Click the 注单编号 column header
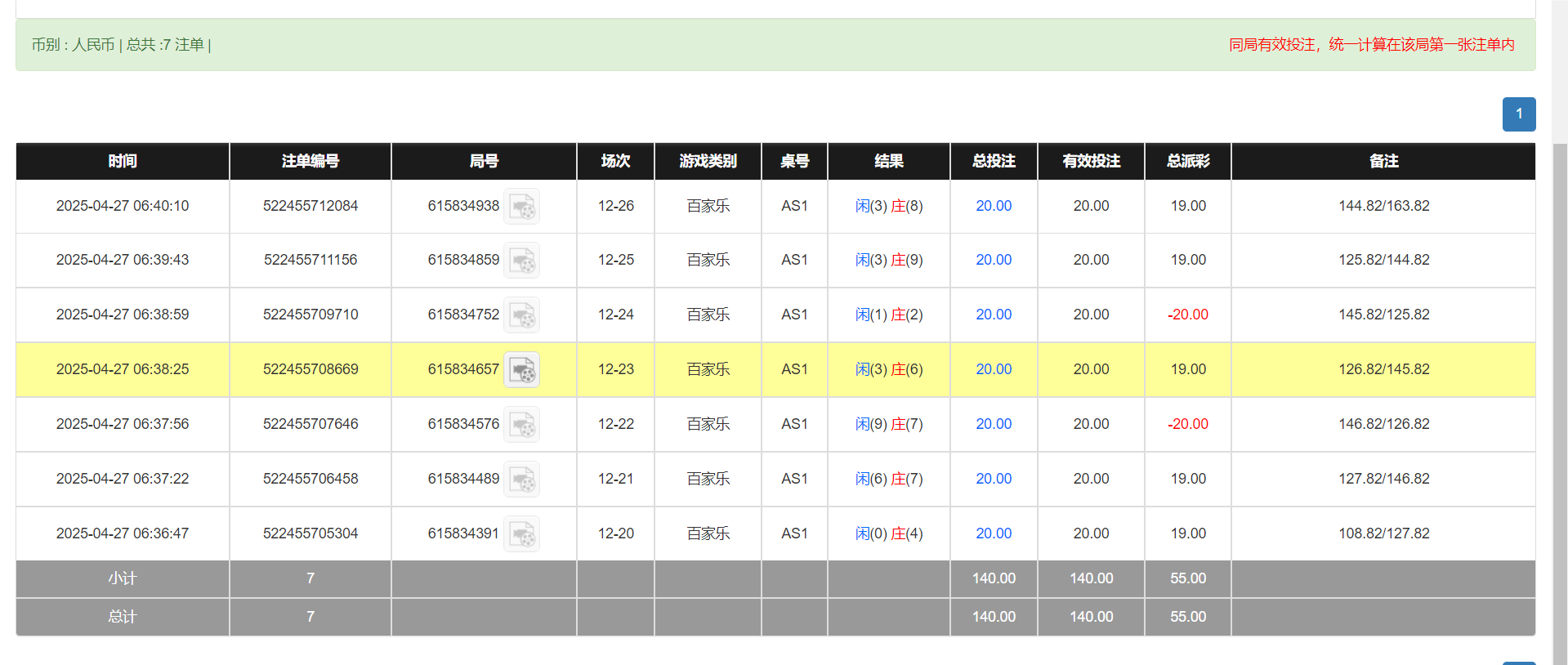 310,161
